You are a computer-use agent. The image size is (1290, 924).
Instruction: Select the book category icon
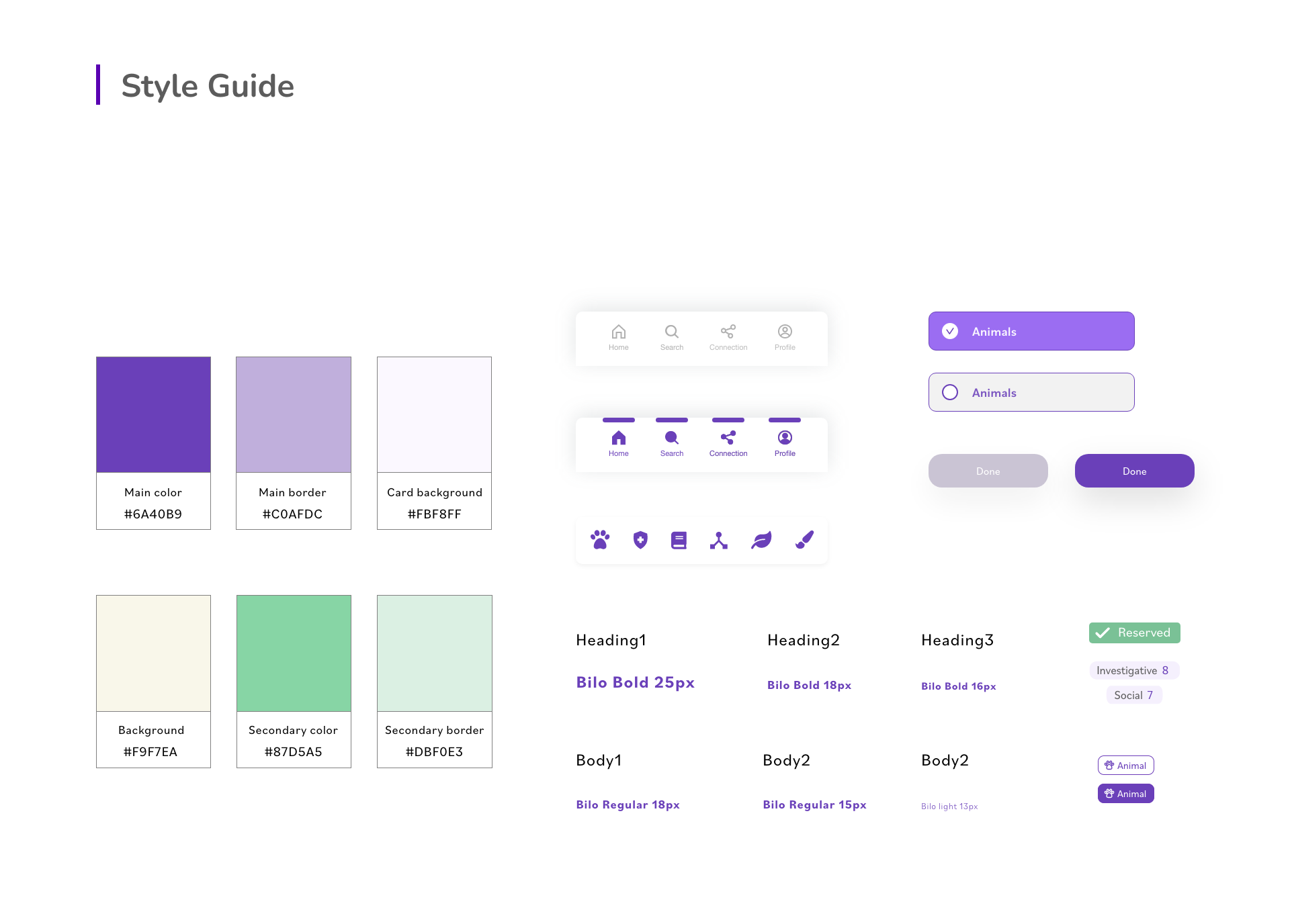(x=679, y=540)
